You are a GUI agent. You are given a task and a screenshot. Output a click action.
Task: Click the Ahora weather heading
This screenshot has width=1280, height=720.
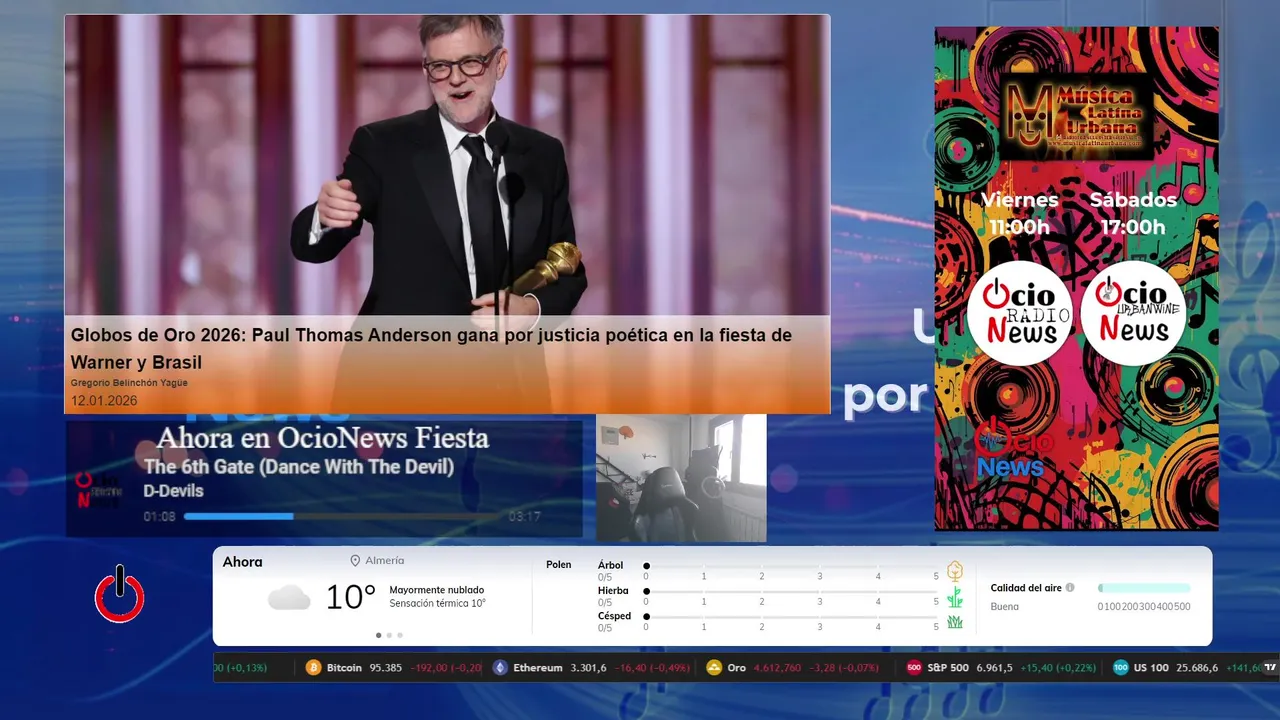[x=242, y=562]
